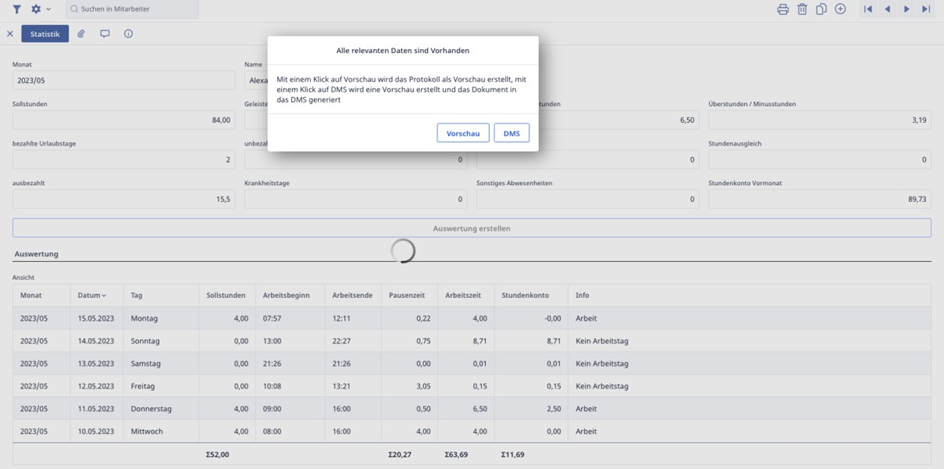This screenshot has height=469, width=944.
Task: Open the comments speech bubble tab
Action: (105, 34)
